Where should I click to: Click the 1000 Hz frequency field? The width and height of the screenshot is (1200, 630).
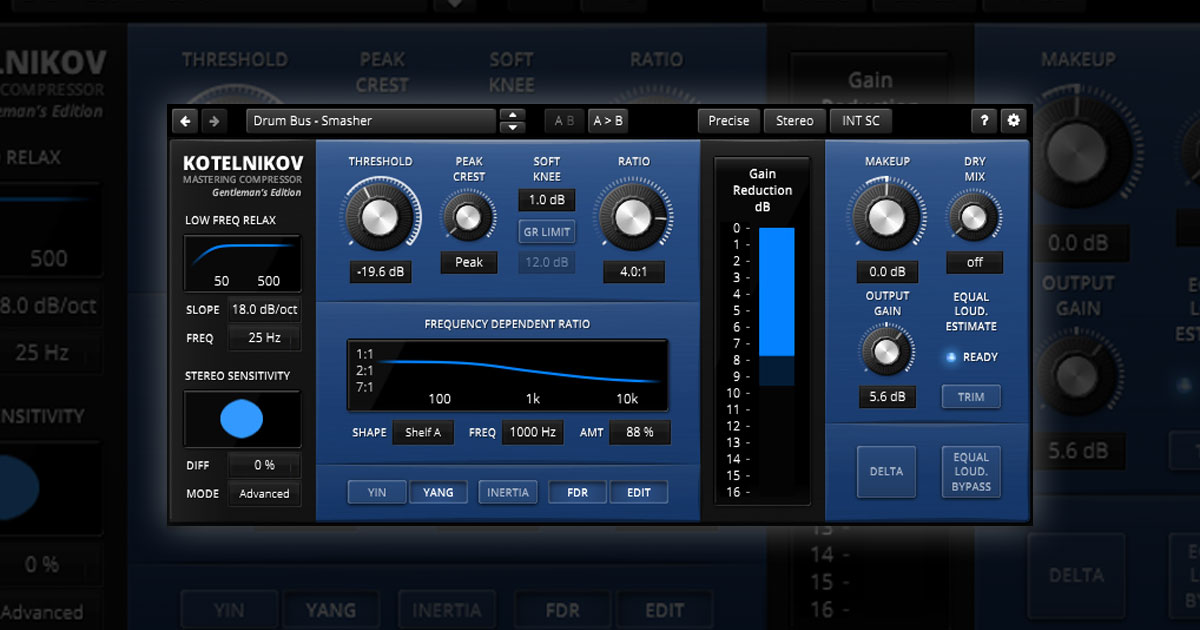[533, 433]
